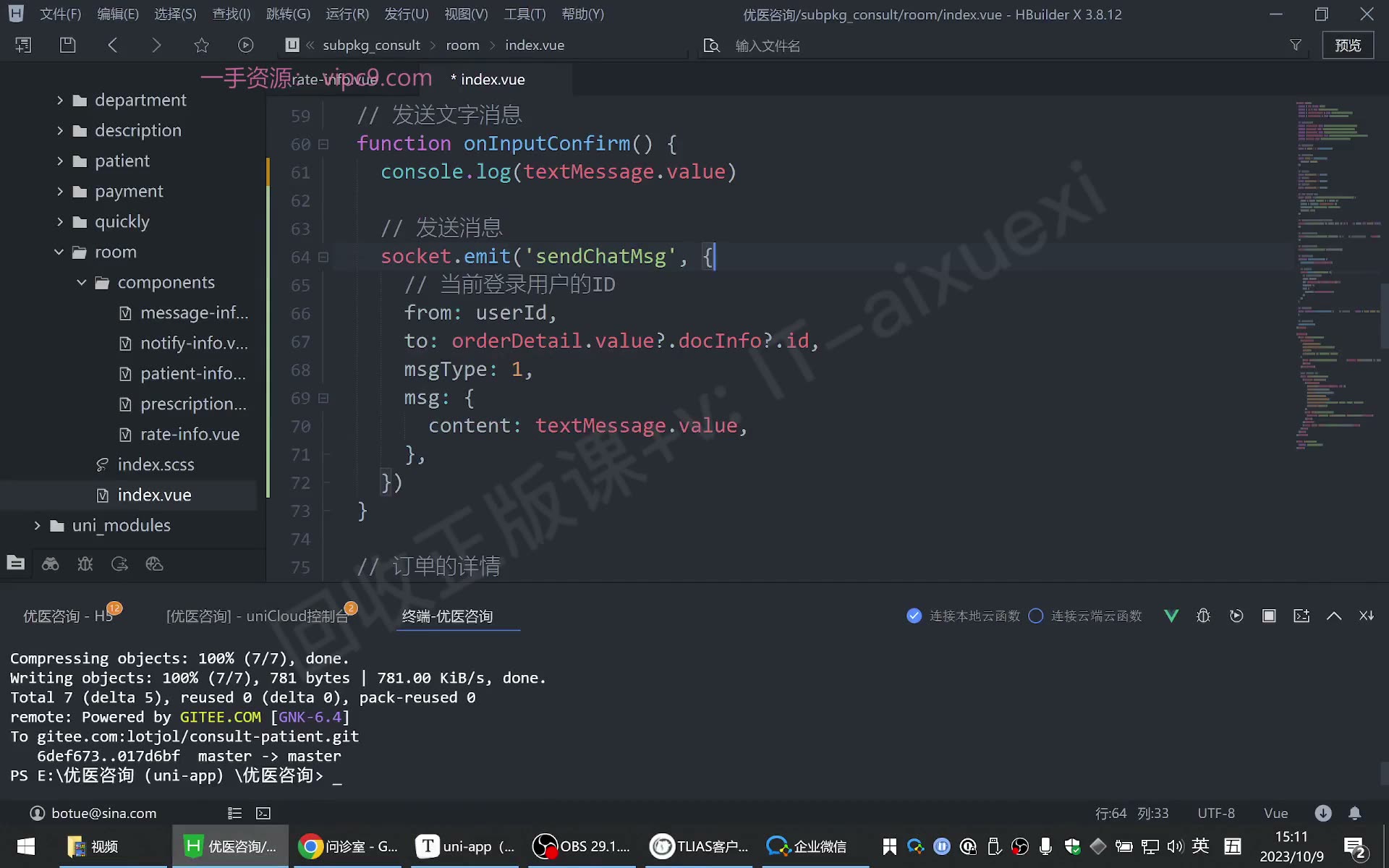Open the debug bug icon below file tree
This screenshot has width=1389, height=868.
click(x=85, y=563)
